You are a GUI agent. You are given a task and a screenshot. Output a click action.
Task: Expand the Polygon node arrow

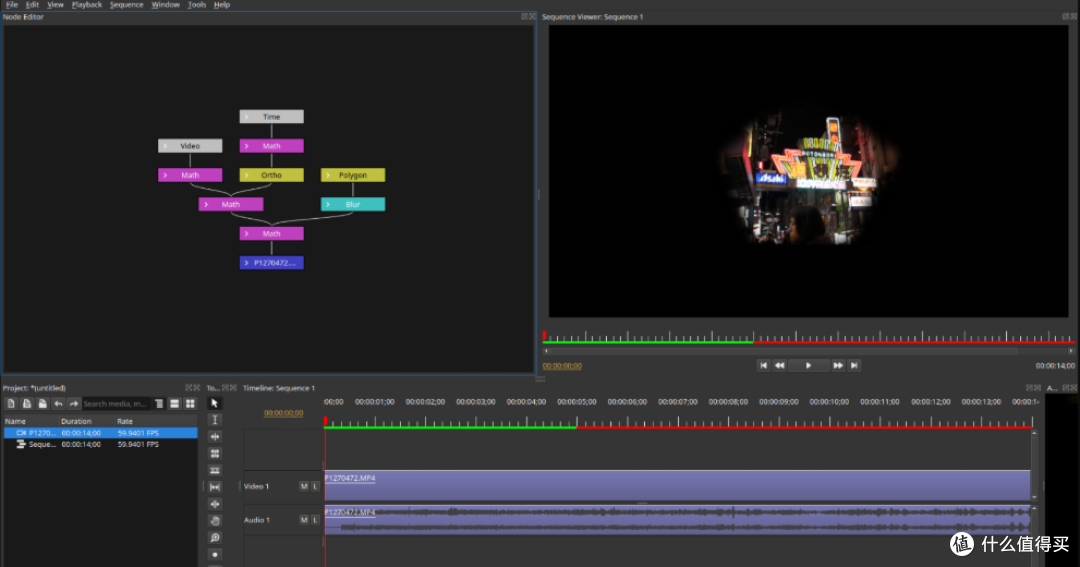point(328,175)
